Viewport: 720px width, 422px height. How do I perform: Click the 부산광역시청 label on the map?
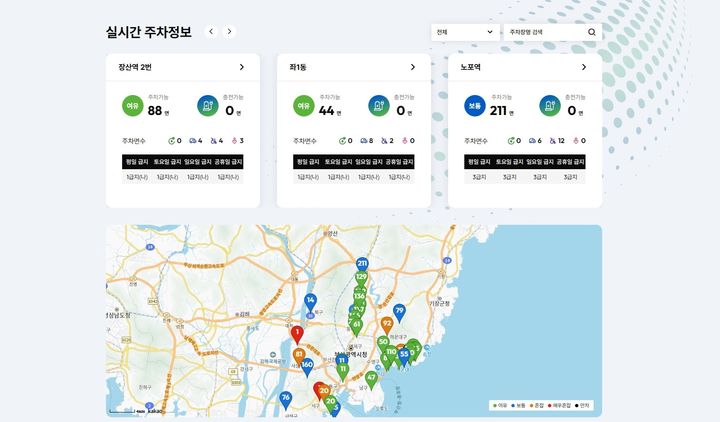[x=352, y=354]
